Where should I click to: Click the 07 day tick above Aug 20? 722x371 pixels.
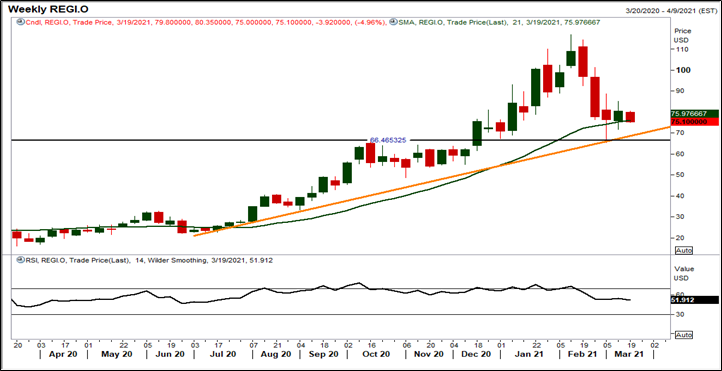253,344
